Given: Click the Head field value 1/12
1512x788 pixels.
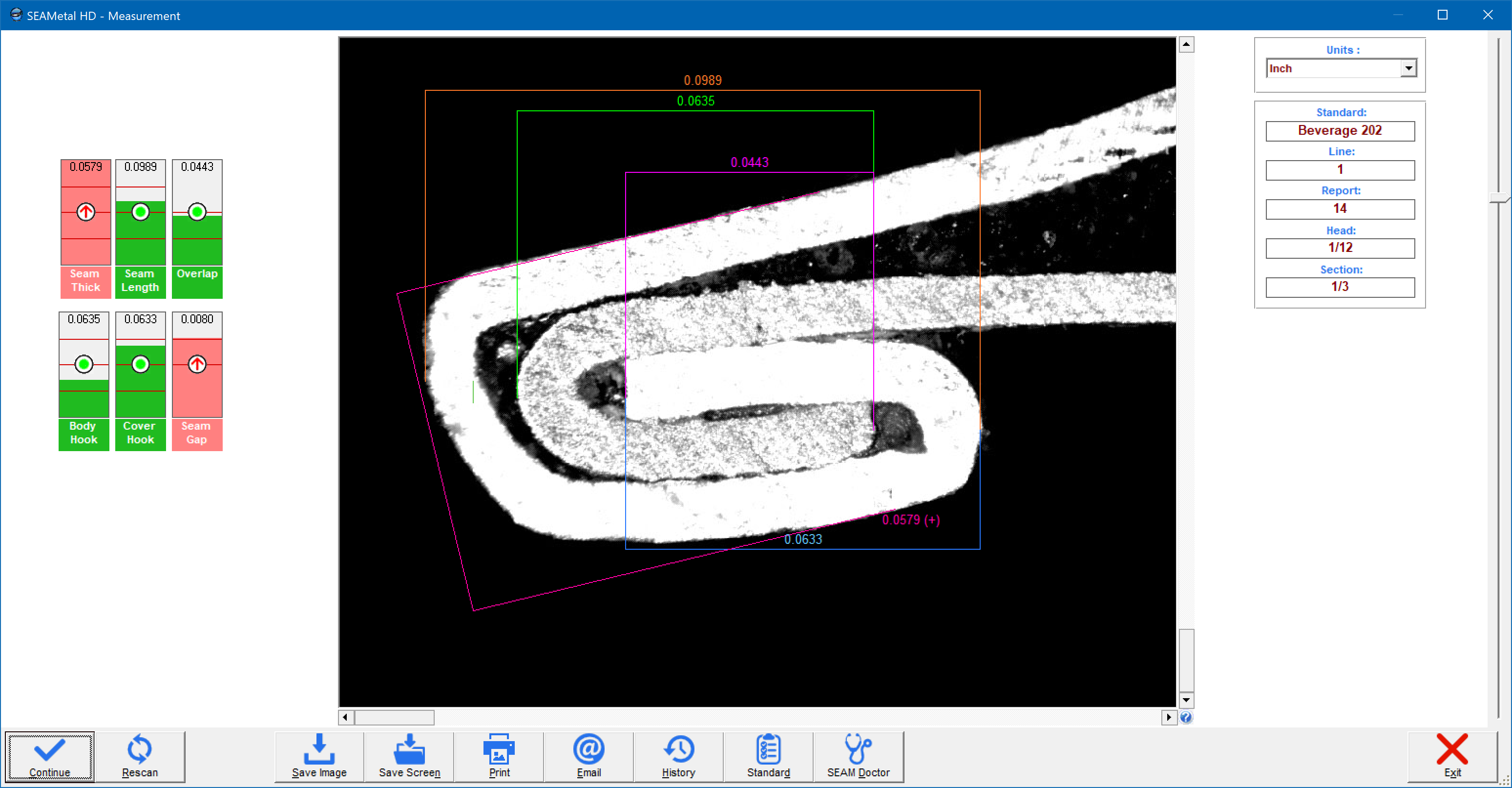Looking at the screenshot, I should 1340,248.
